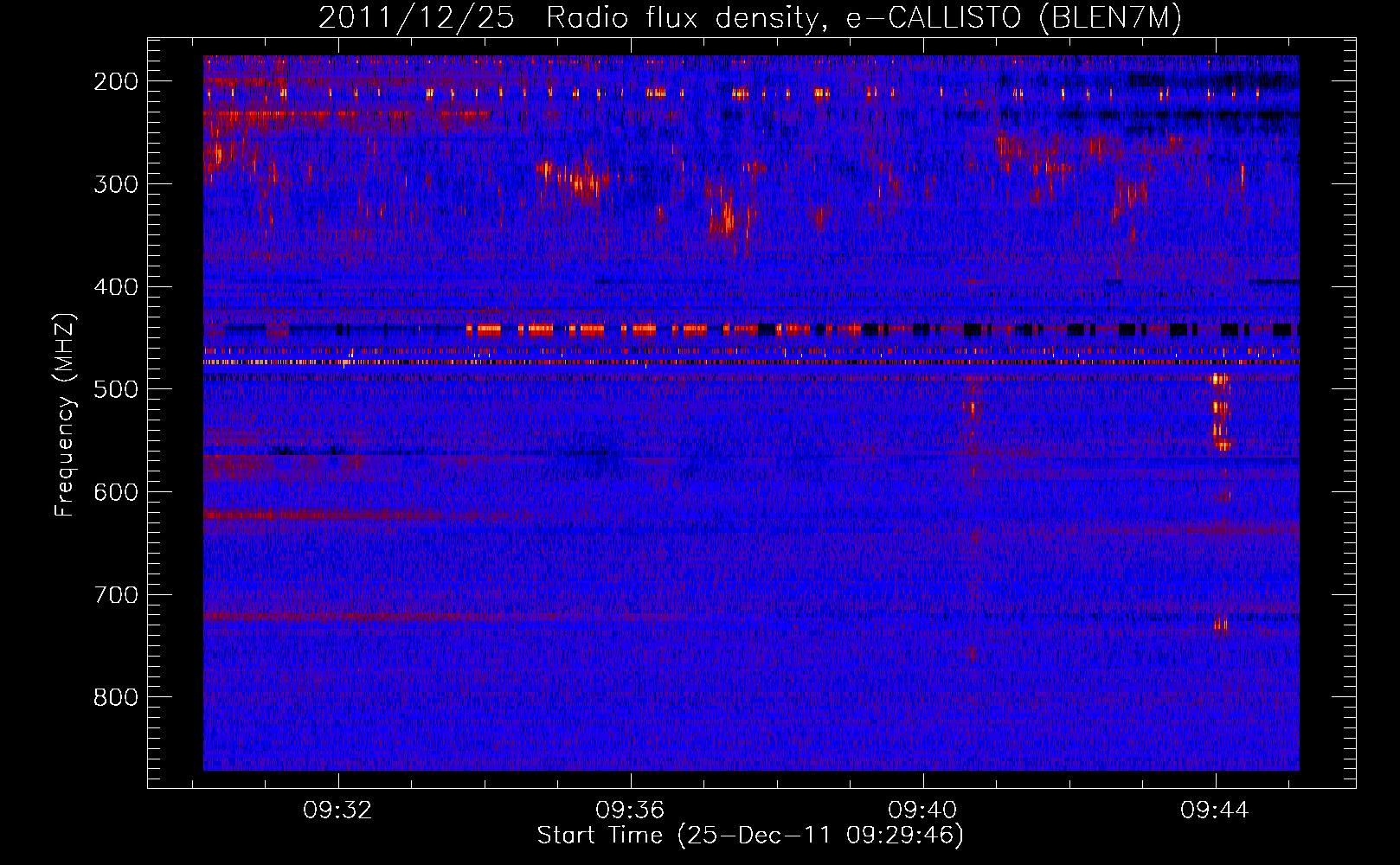Image resolution: width=1400 pixels, height=865 pixels.
Task: Click the 500 frequency axis label
Action: tap(116, 389)
